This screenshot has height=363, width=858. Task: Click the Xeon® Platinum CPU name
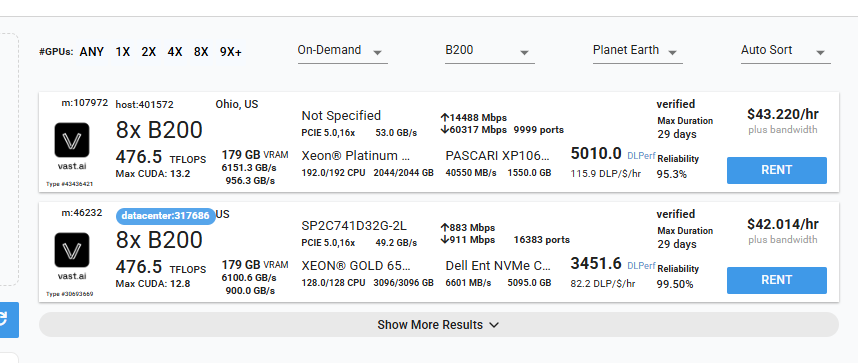pyautogui.click(x=356, y=156)
